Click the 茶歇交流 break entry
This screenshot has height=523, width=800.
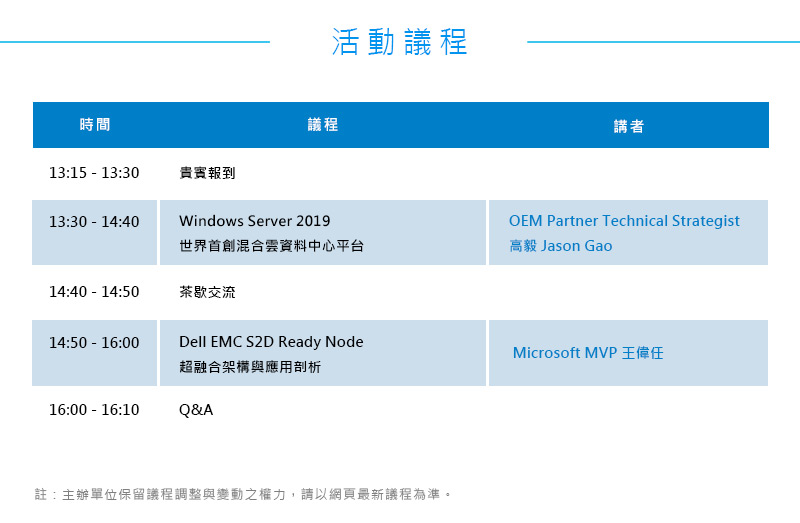207,292
